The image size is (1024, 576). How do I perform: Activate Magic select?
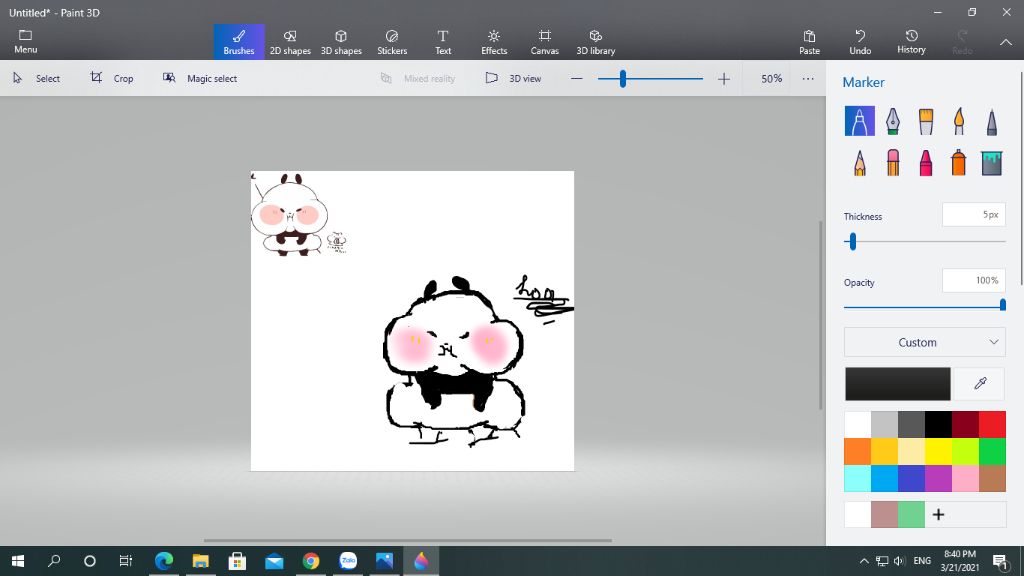pyautogui.click(x=200, y=78)
